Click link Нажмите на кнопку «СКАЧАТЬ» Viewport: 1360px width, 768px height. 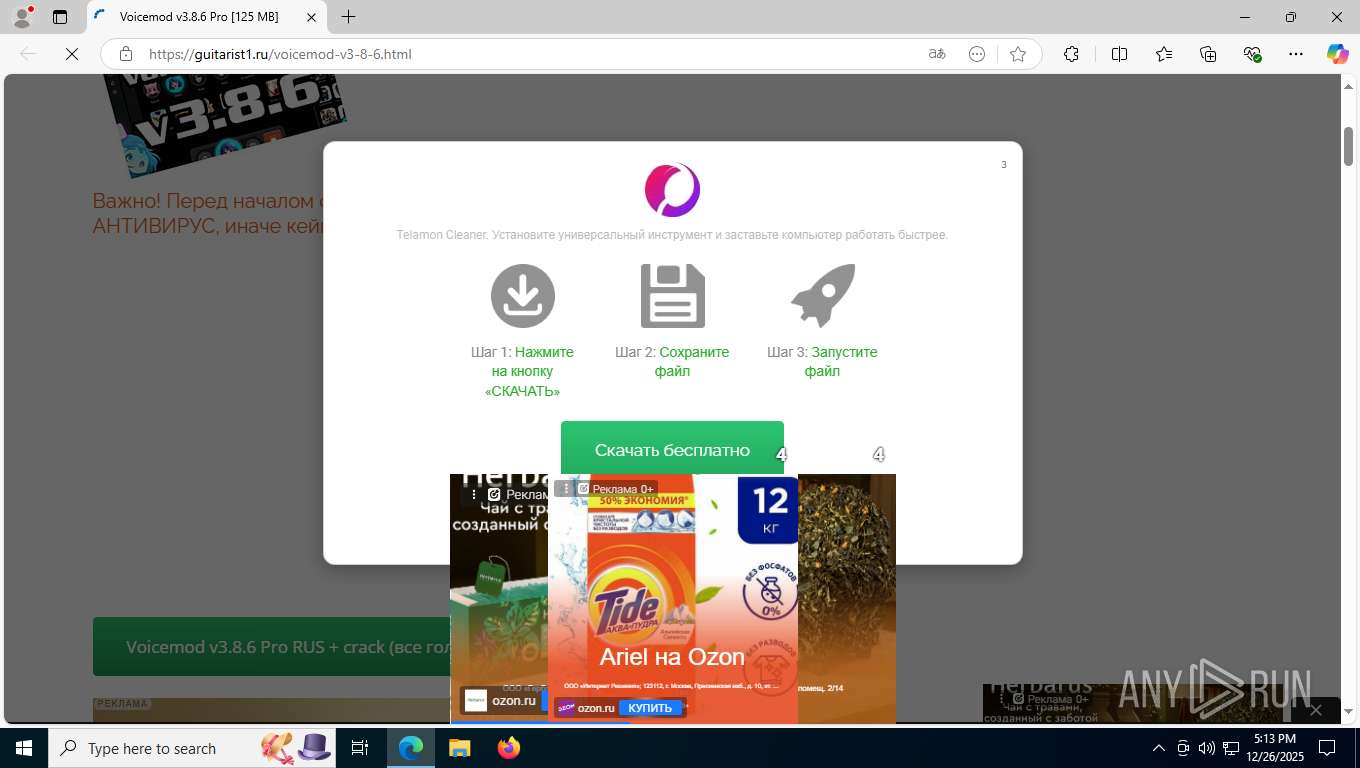(x=529, y=371)
